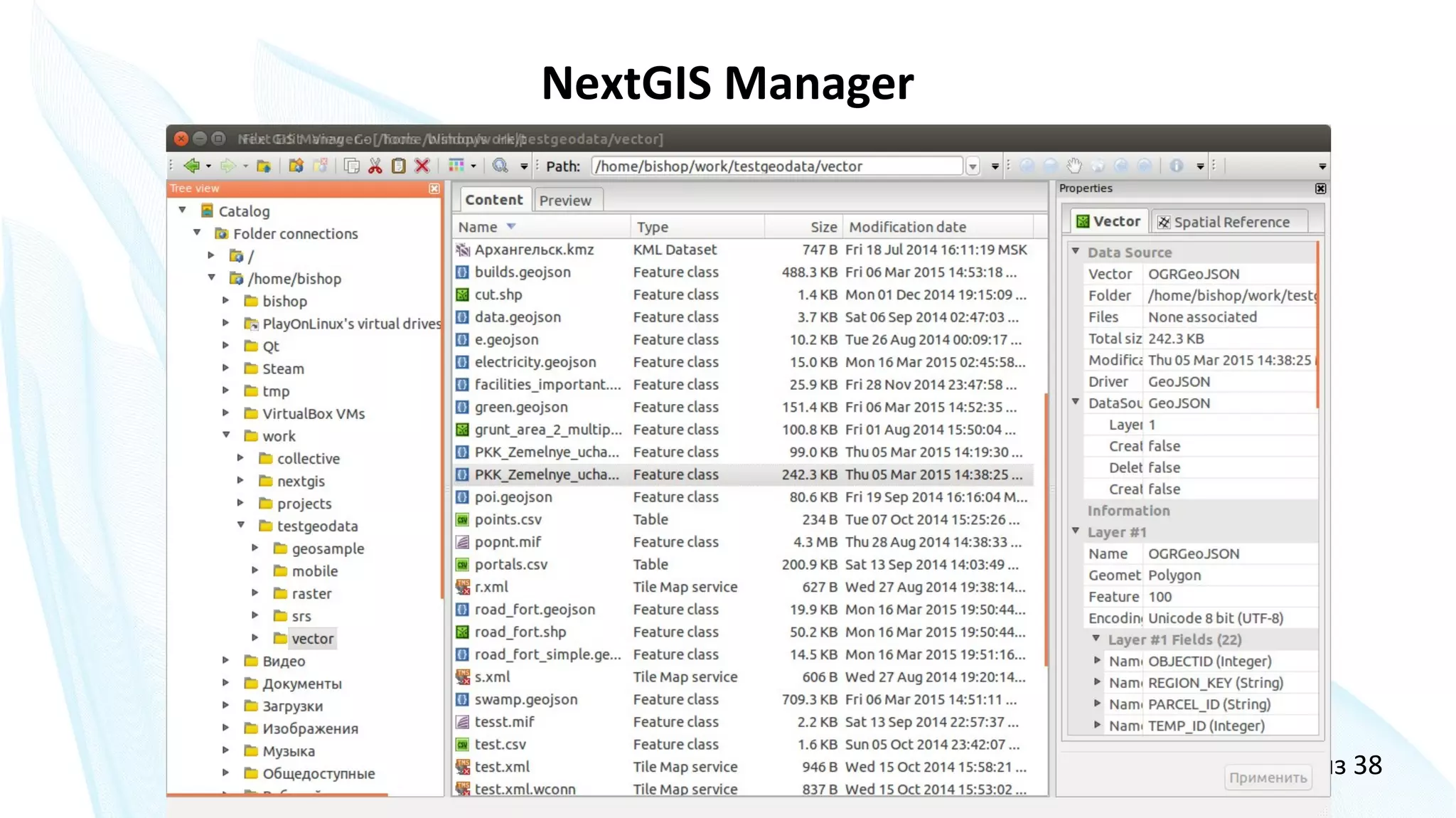The height and width of the screenshot is (818, 1456).
Task: Go back with the green Back arrow
Action: pos(191,166)
